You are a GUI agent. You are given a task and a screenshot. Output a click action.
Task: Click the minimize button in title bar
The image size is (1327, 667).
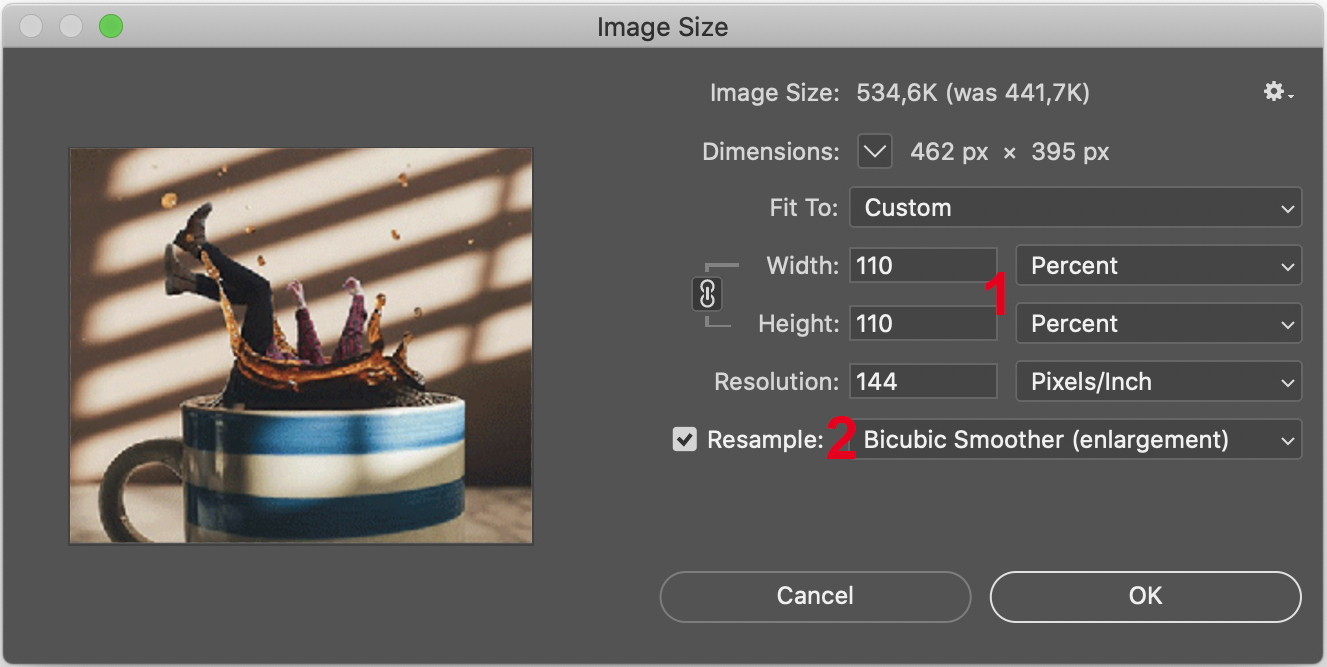pyautogui.click(x=70, y=27)
